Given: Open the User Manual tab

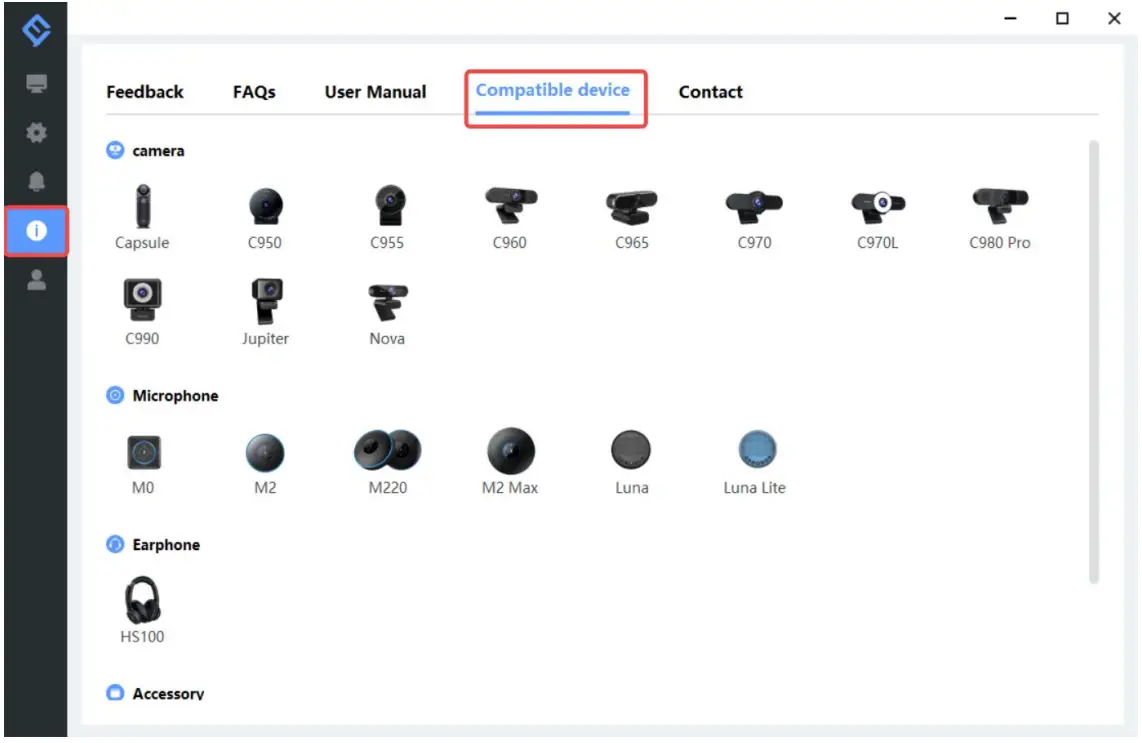Looking at the screenshot, I should click(x=375, y=92).
